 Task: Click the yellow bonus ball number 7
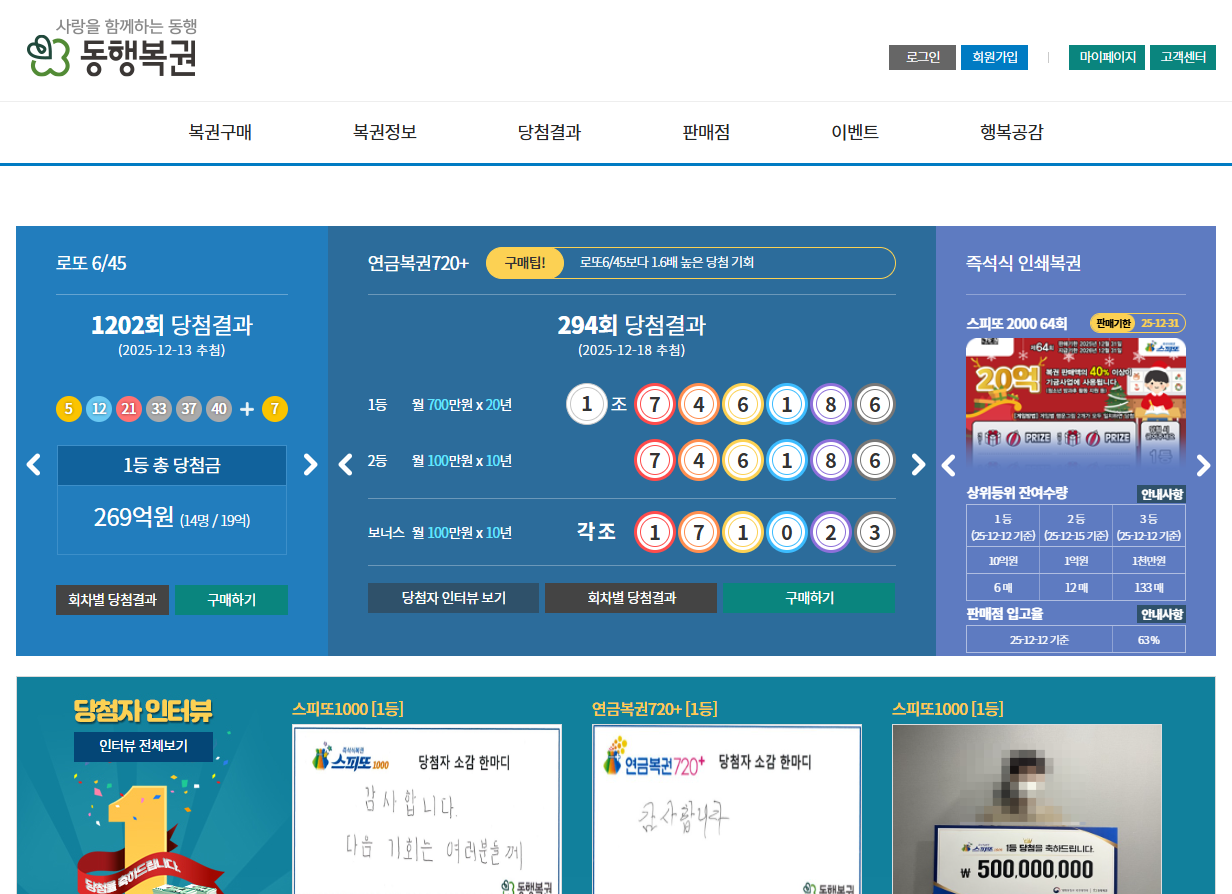(275, 409)
